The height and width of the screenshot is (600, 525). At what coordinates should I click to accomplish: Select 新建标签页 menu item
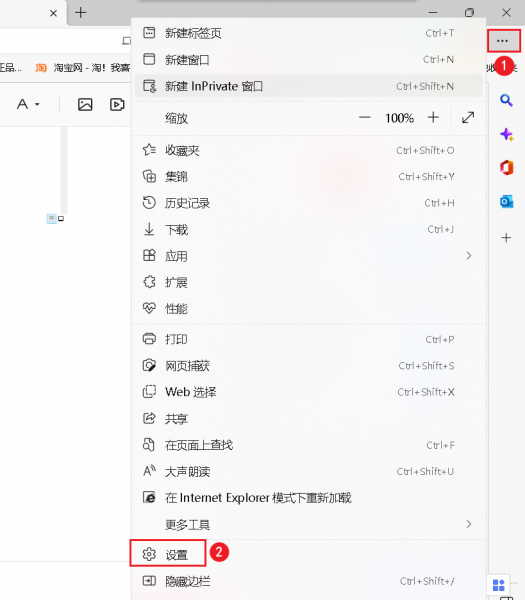tap(308, 33)
